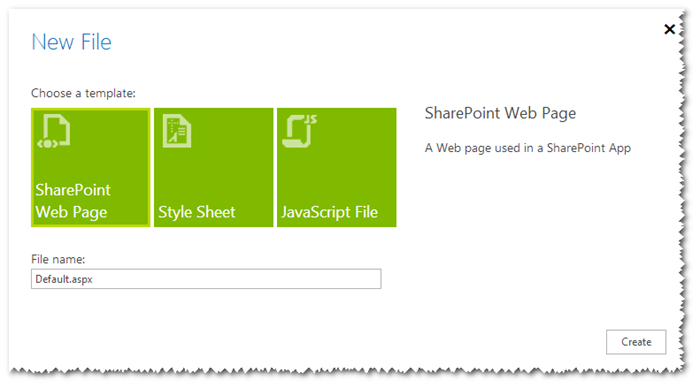Image resolution: width=700 pixels, height=388 pixels.
Task: Click the 'SharePoint Web Page' description heading
Action: (x=500, y=113)
